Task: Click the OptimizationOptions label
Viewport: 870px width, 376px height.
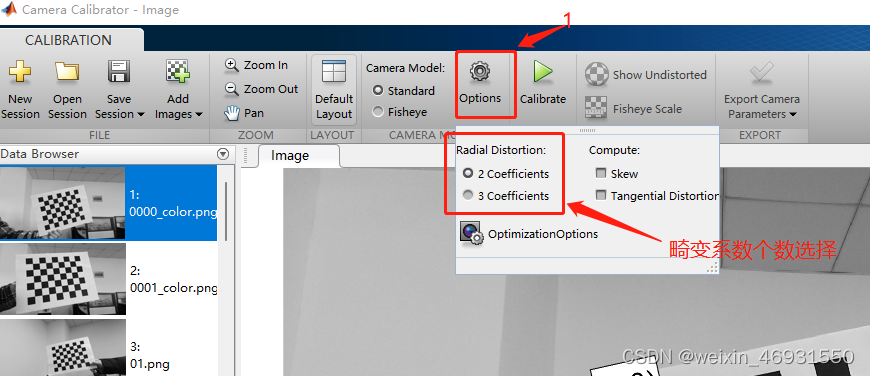Action: click(543, 234)
